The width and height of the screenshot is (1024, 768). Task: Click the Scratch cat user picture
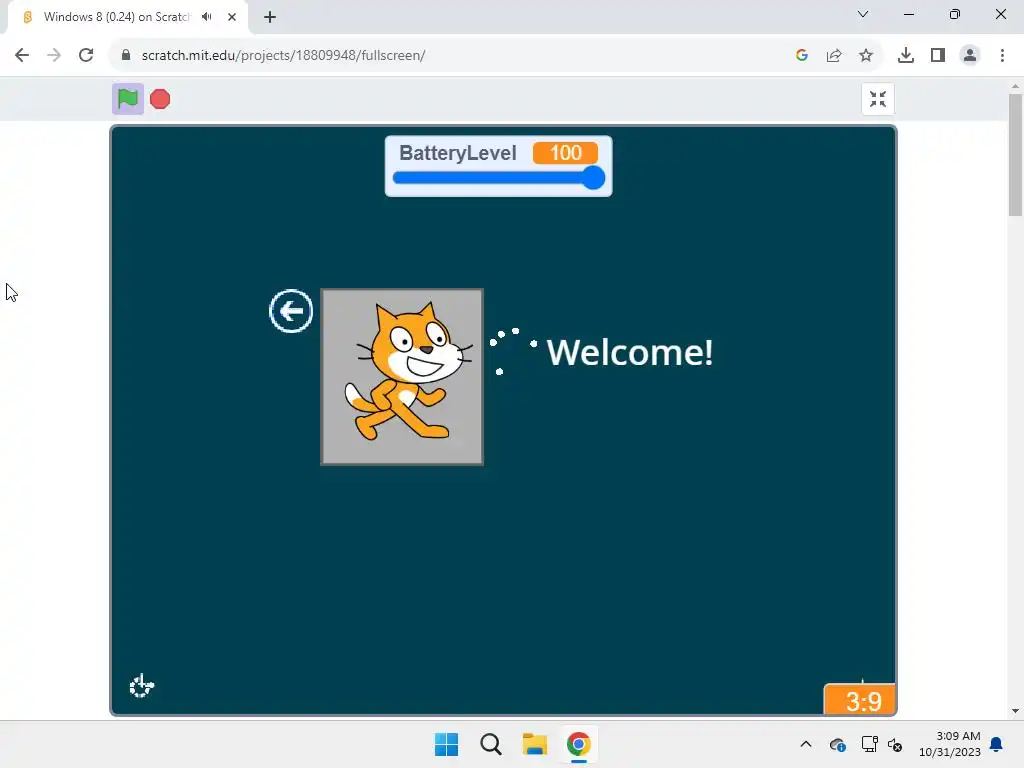pos(402,377)
